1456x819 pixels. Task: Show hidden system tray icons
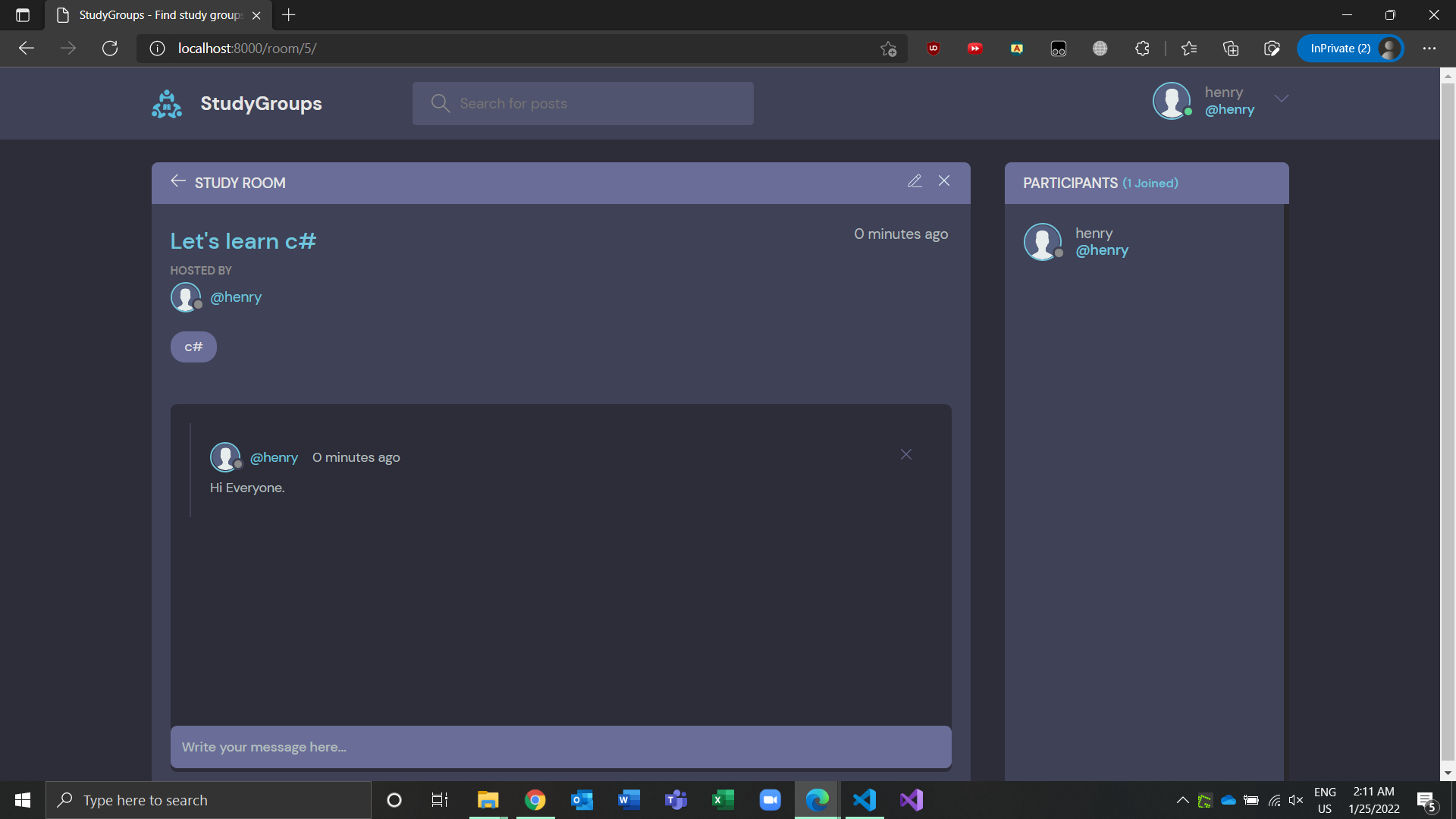pyautogui.click(x=1182, y=800)
